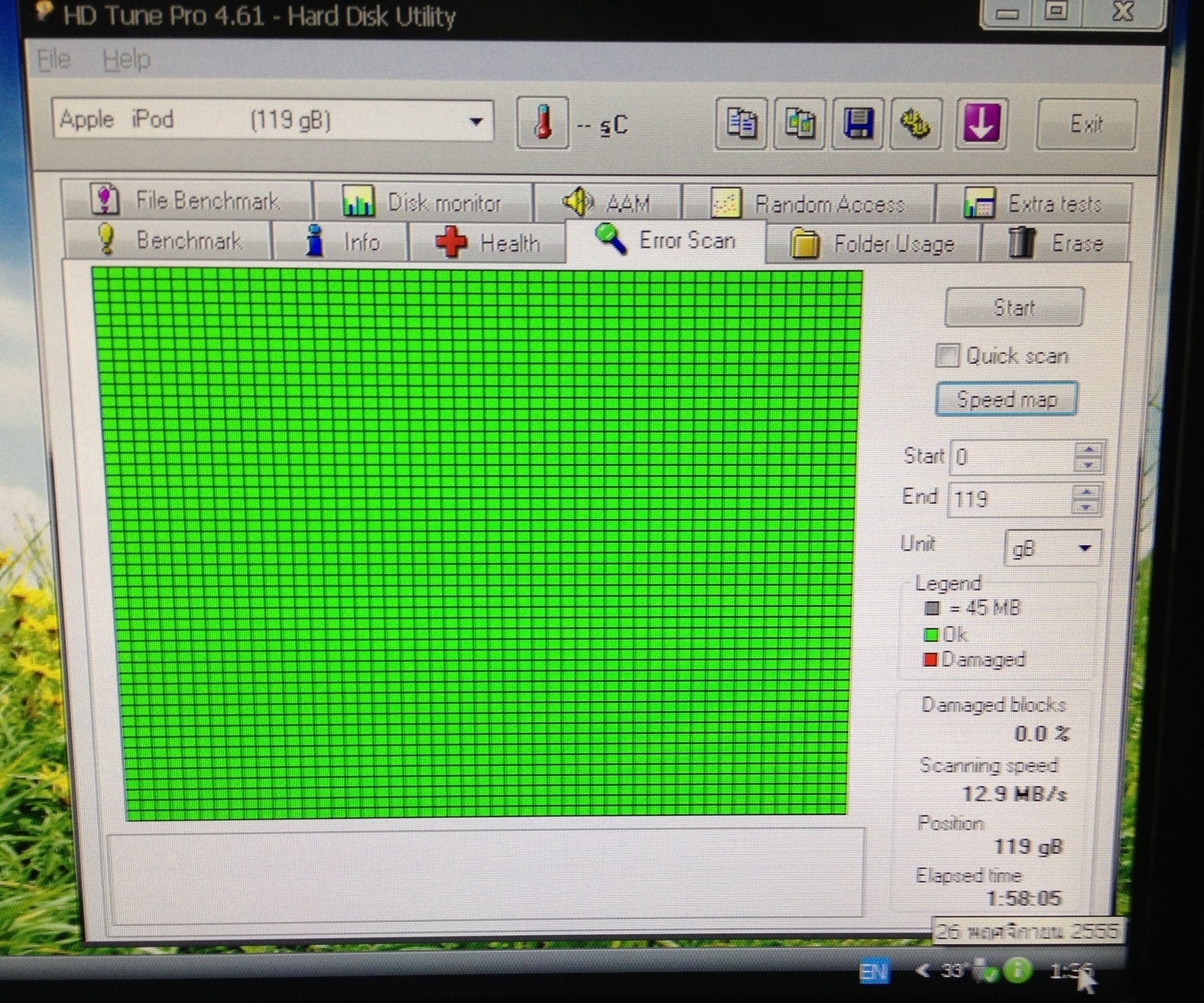Open options via the gears icon

click(x=916, y=124)
